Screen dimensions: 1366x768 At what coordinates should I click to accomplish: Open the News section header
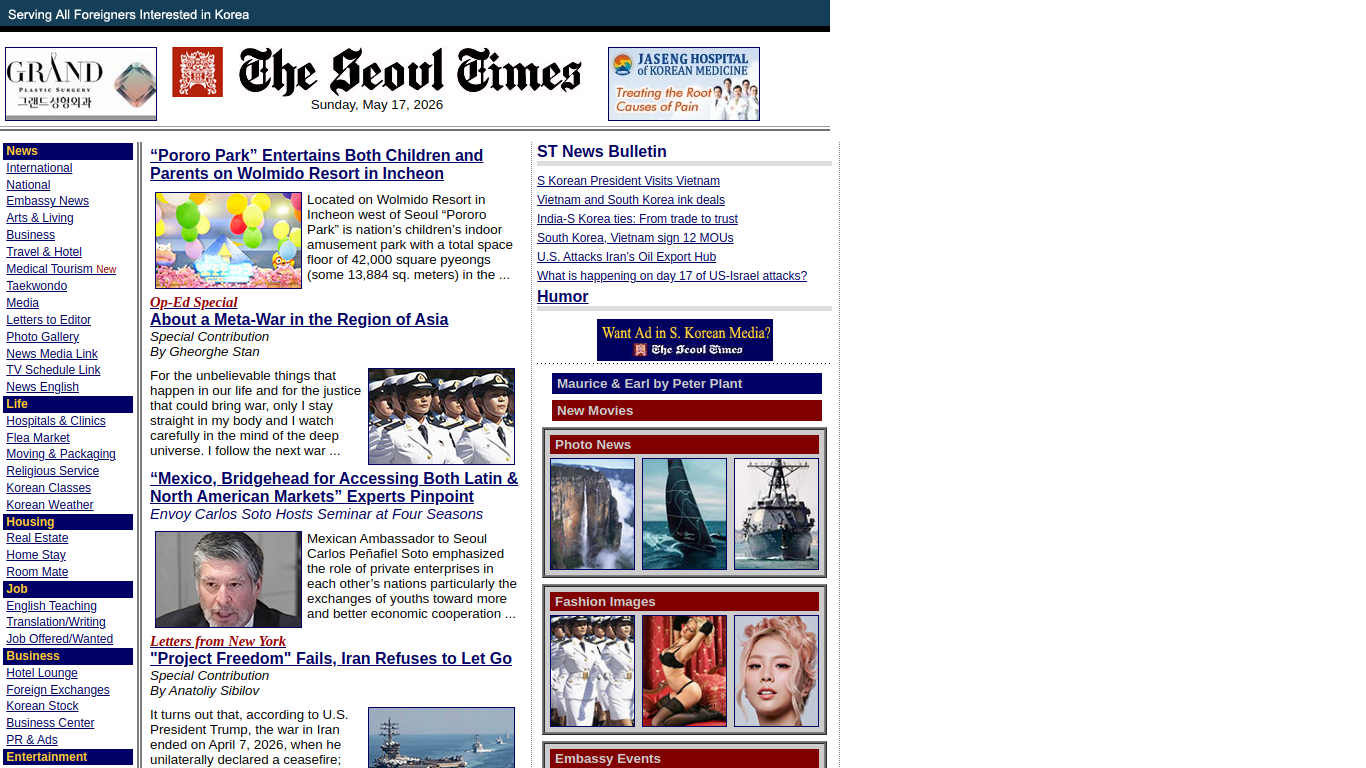pyautogui.click(x=68, y=151)
